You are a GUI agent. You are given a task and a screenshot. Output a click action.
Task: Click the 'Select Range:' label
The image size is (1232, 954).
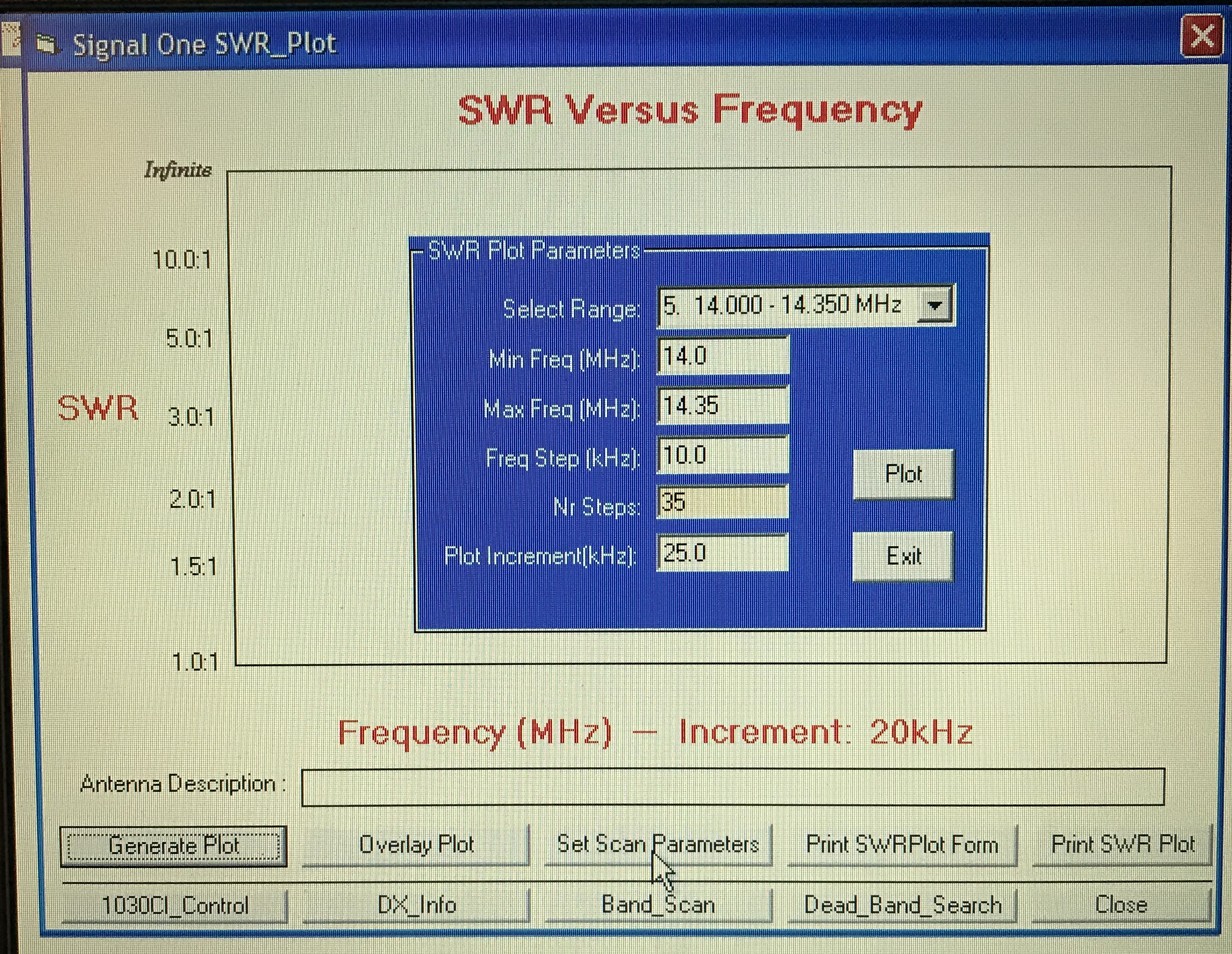pyautogui.click(x=571, y=309)
